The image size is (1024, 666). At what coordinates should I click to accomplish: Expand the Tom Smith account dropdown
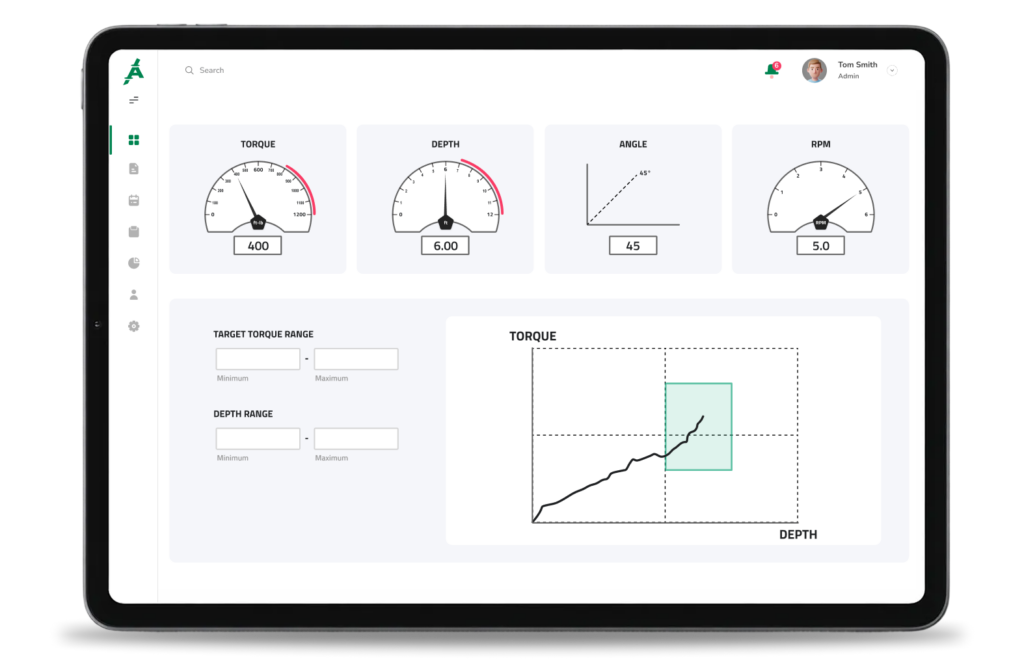[892, 70]
